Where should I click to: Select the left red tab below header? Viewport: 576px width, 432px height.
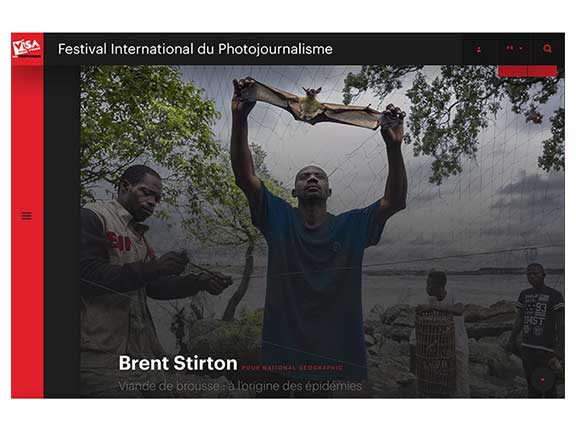click(x=512, y=71)
